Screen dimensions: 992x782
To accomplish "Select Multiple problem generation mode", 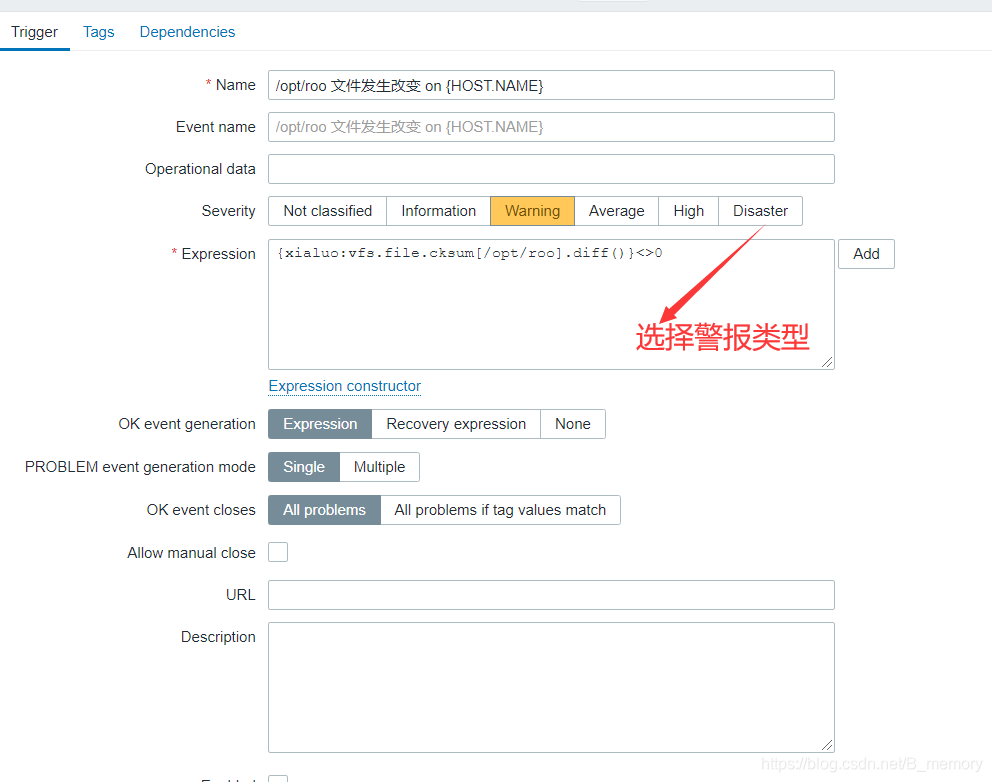I will (x=380, y=467).
